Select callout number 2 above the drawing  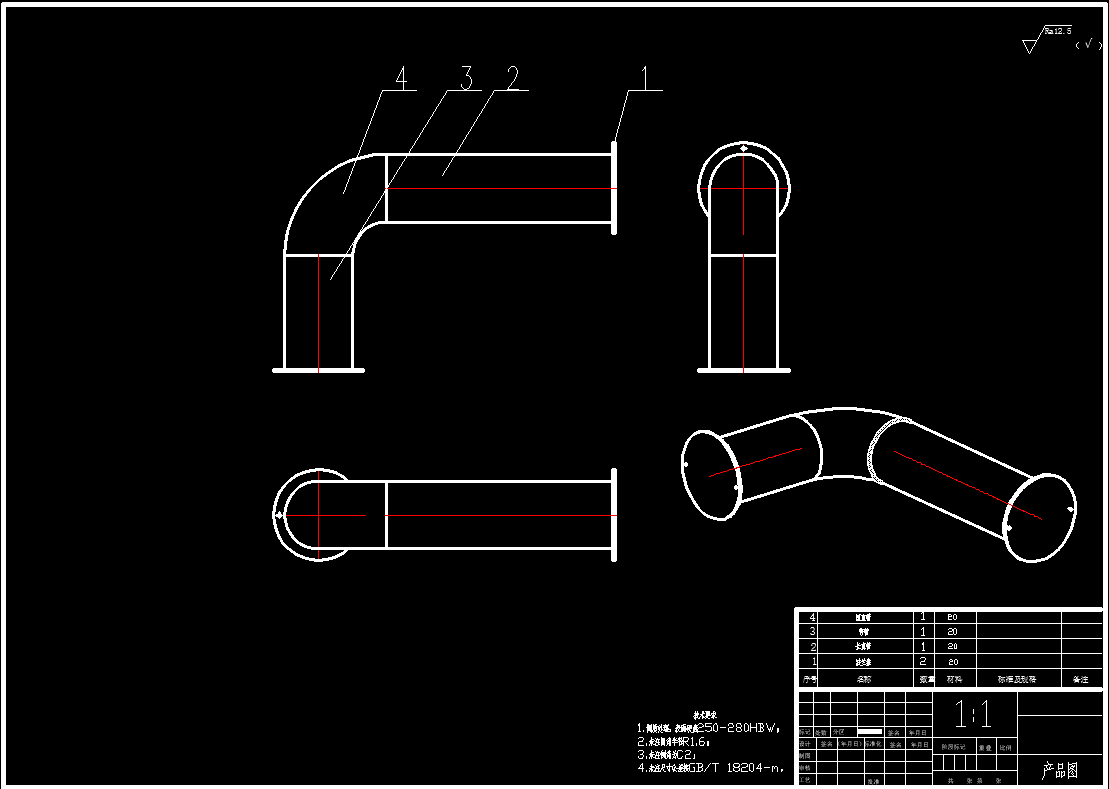(x=512, y=78)
